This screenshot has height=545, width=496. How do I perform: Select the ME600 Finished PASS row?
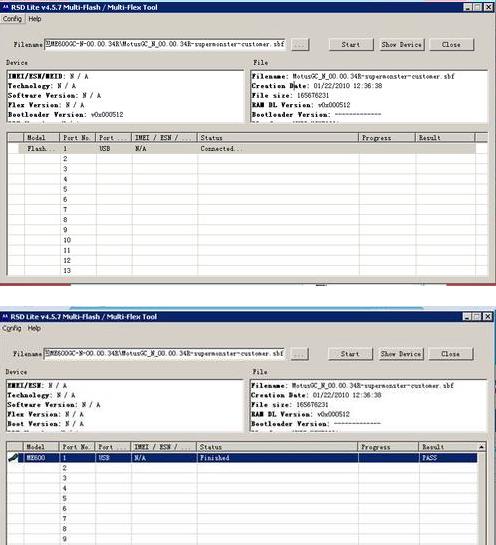[x=242, y=458]
